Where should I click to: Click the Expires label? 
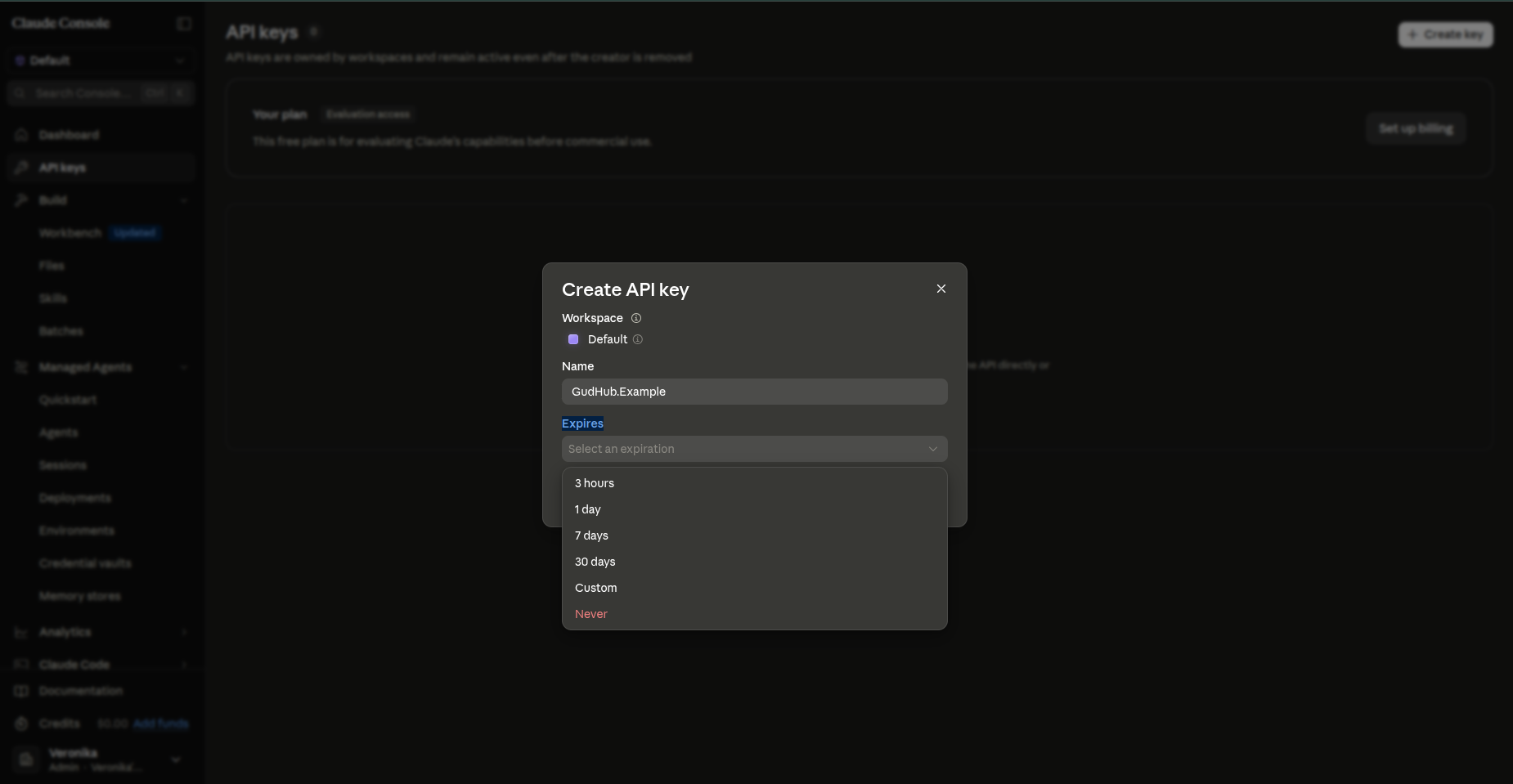click(x=582, y=423)
